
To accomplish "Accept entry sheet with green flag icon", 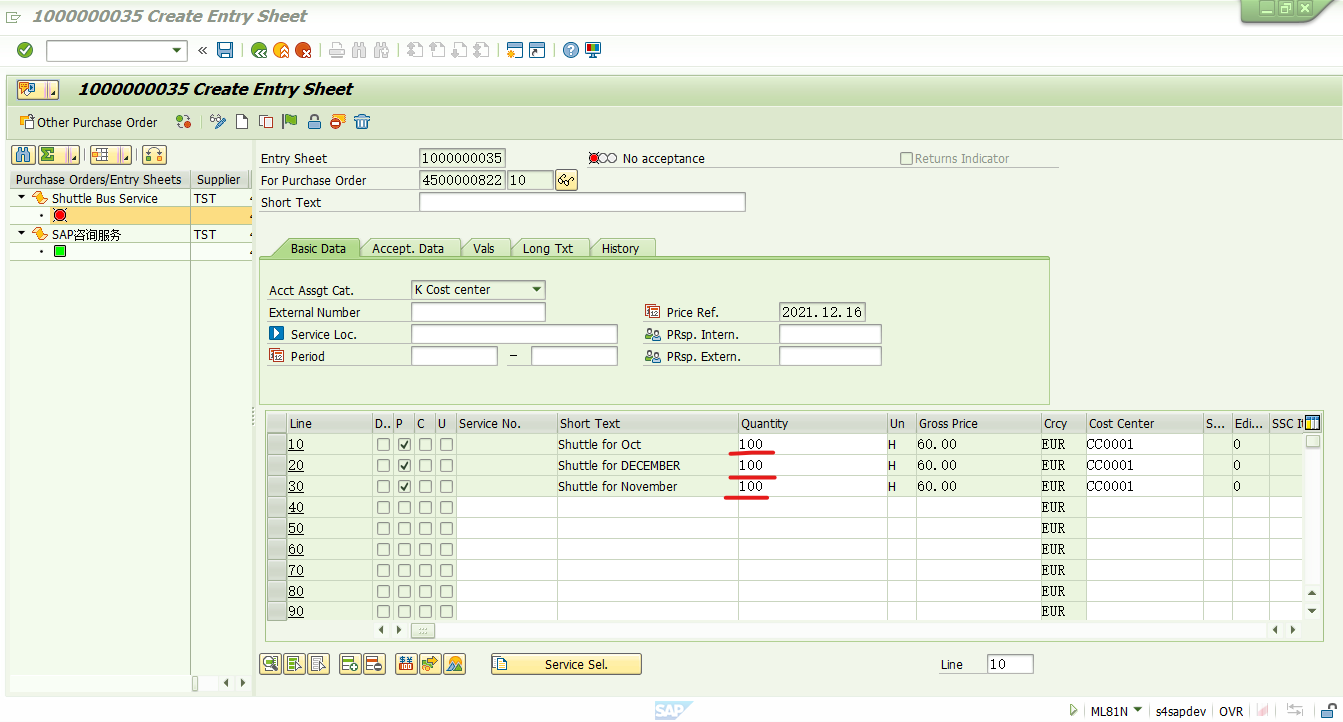I will coord(290,122).
